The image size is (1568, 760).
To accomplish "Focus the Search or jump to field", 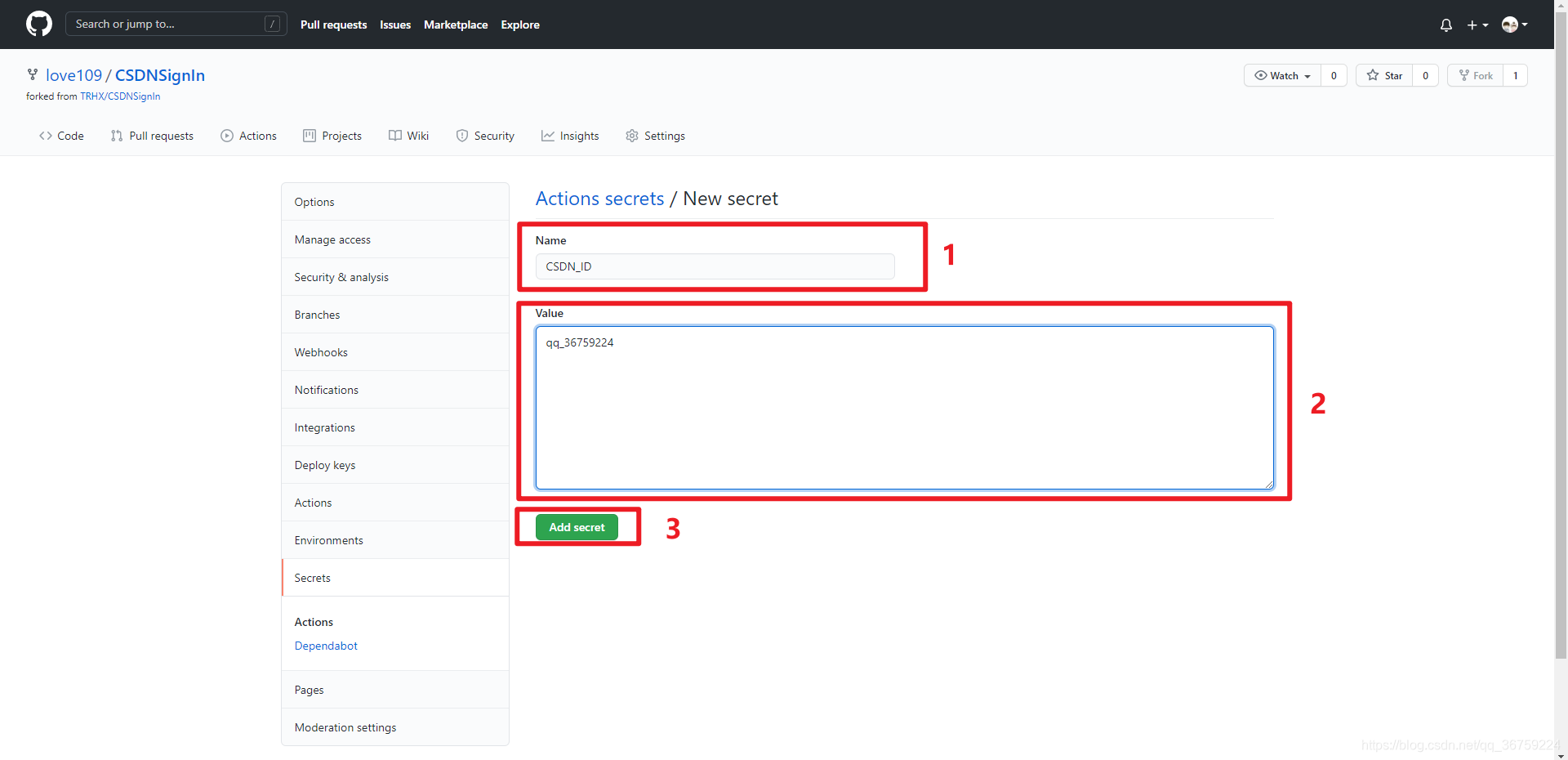I will pyautogui.click(x=176, y=24).
